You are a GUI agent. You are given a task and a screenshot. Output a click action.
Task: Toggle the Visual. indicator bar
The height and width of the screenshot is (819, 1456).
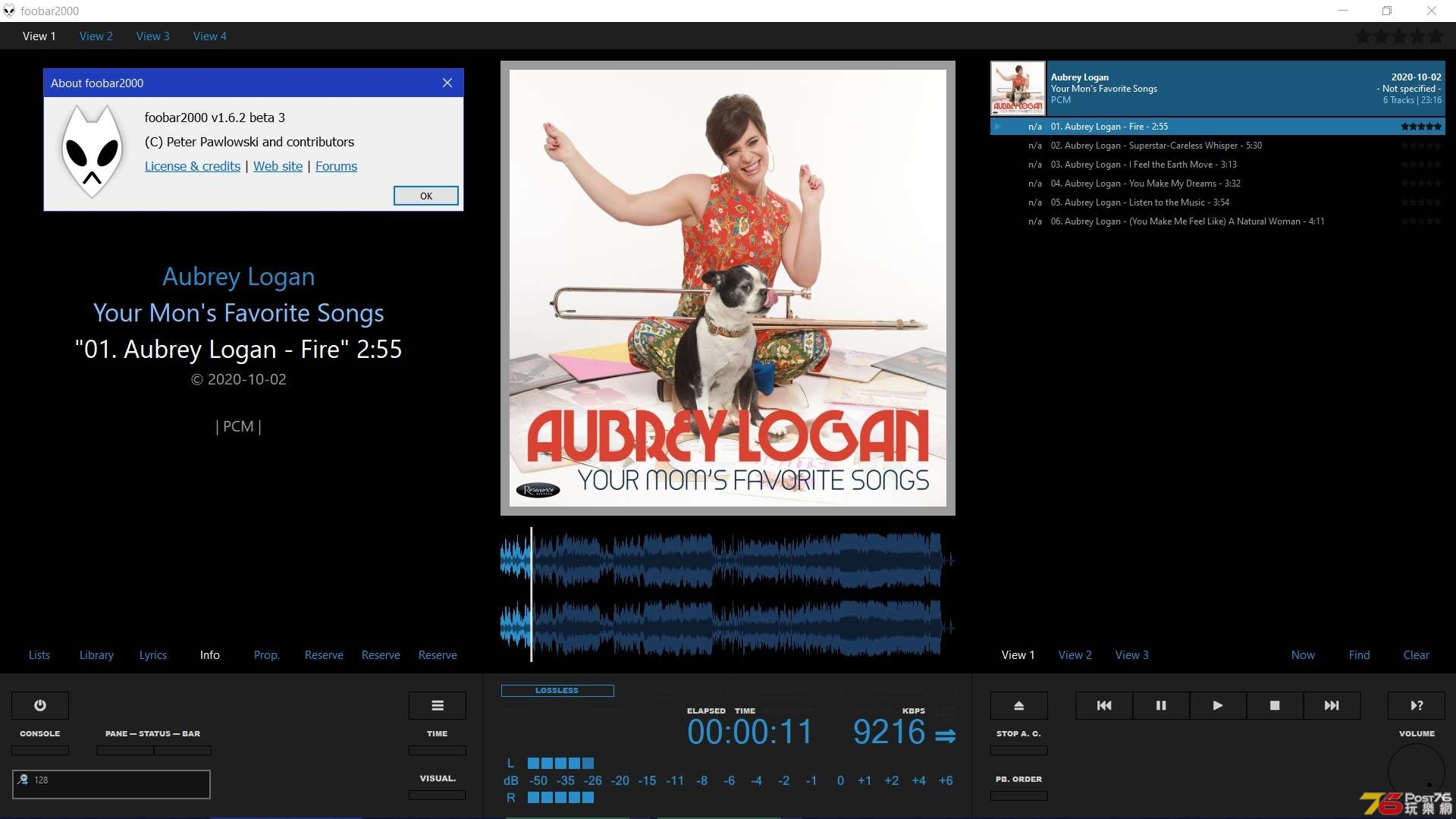[438, 795]
